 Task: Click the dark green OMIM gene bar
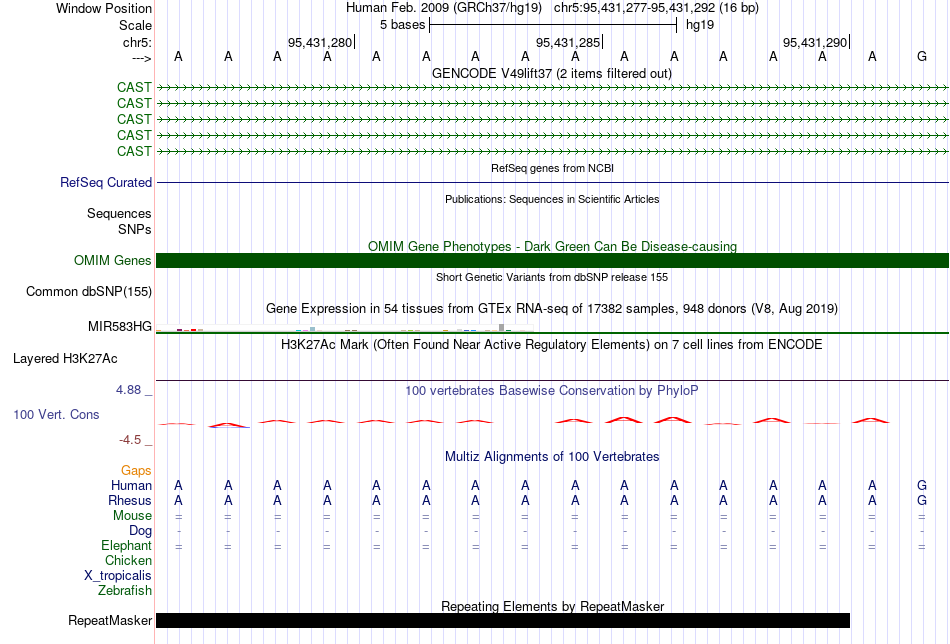[552, 261]
